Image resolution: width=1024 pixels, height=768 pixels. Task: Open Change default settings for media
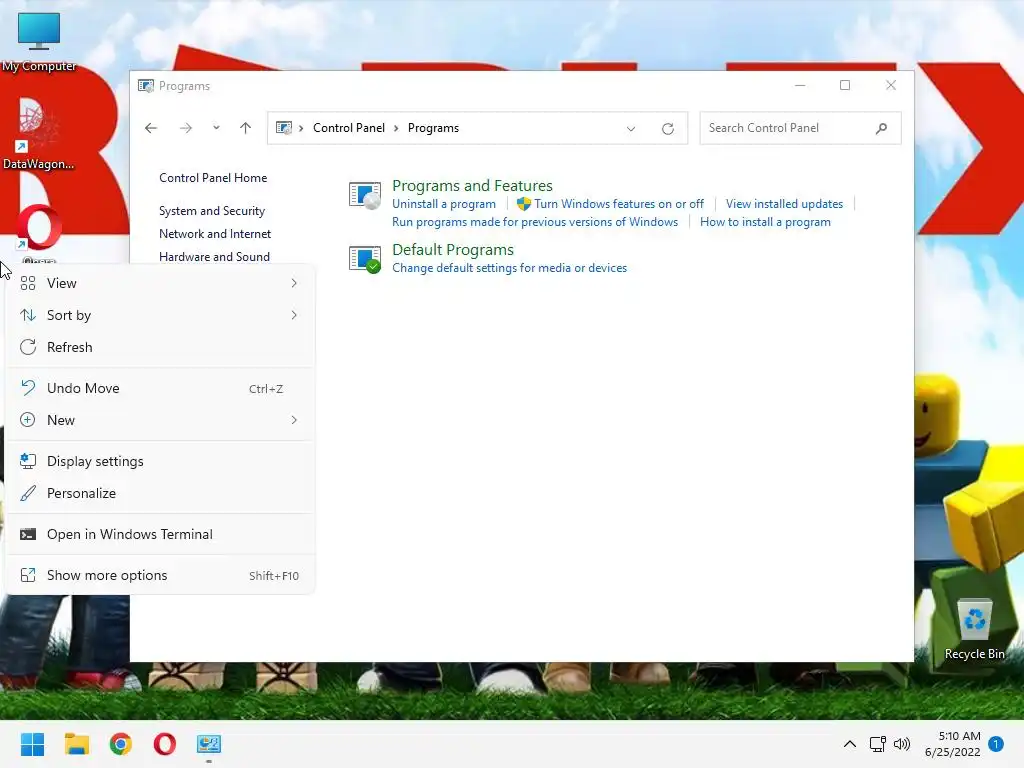[509, 268]
